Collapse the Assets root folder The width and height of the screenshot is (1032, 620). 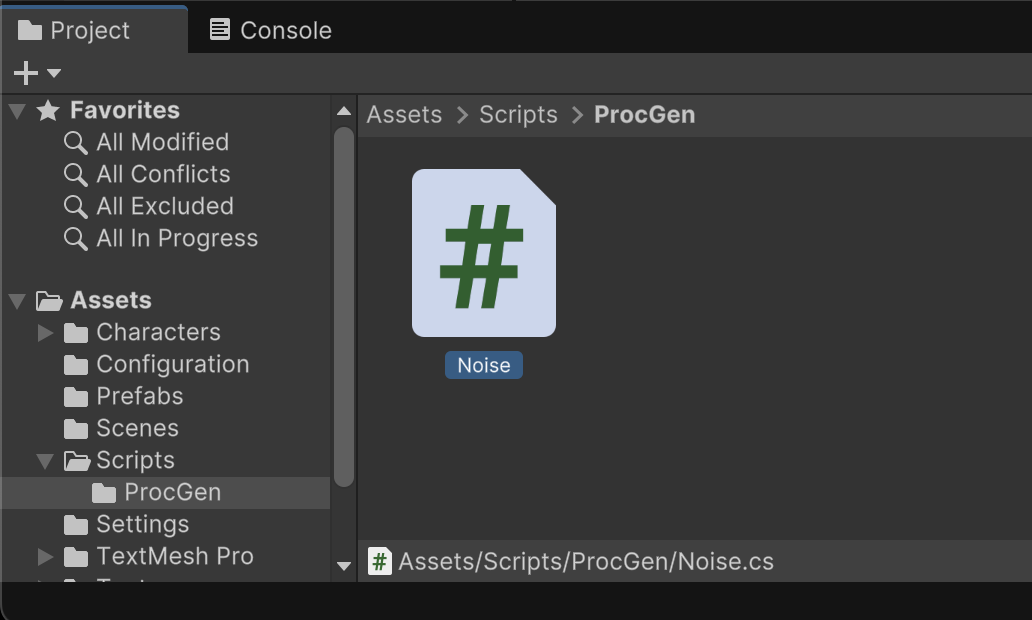[17, 300]
